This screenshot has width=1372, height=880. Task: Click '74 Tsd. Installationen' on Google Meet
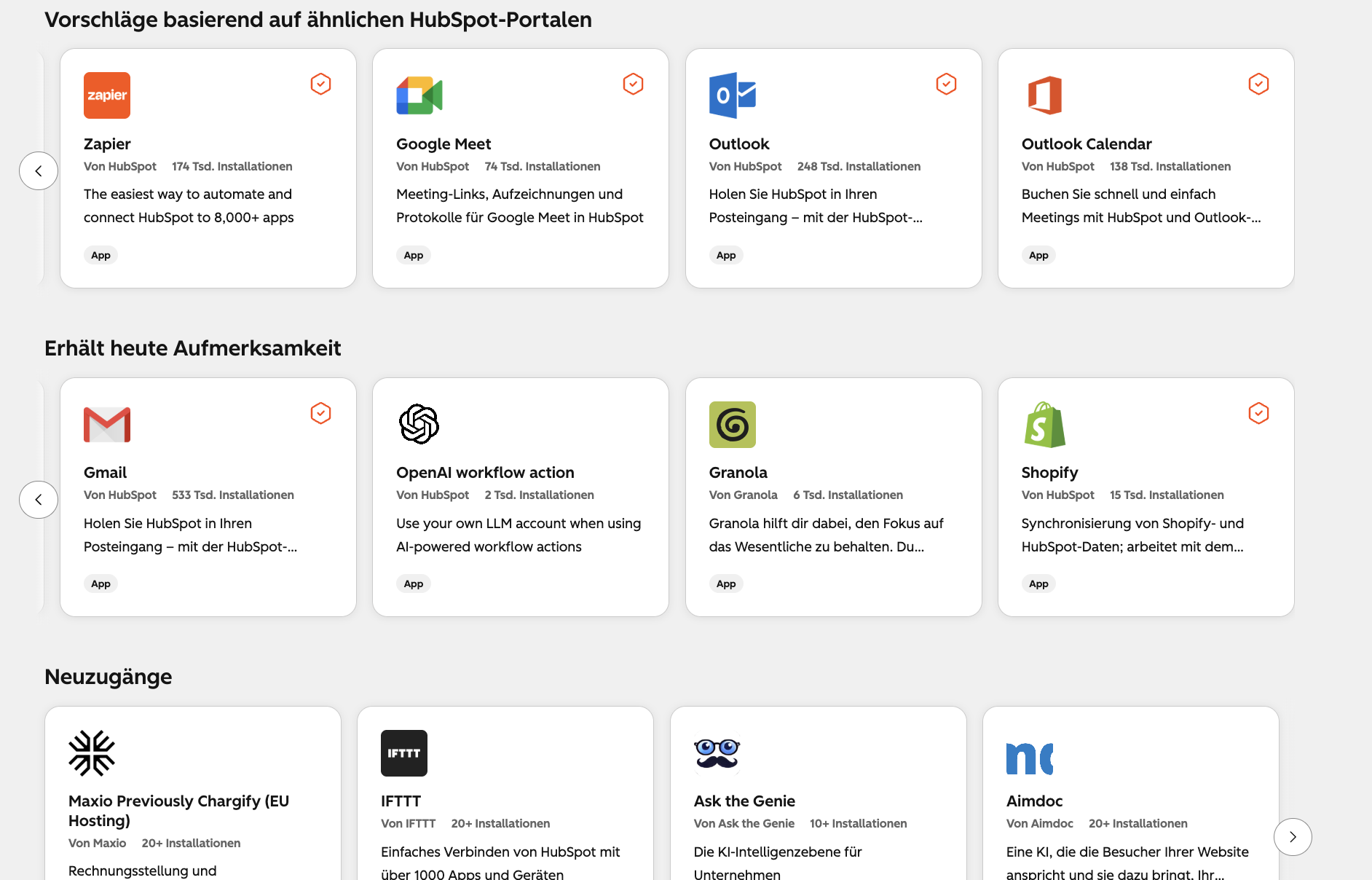tap(543, 167)
